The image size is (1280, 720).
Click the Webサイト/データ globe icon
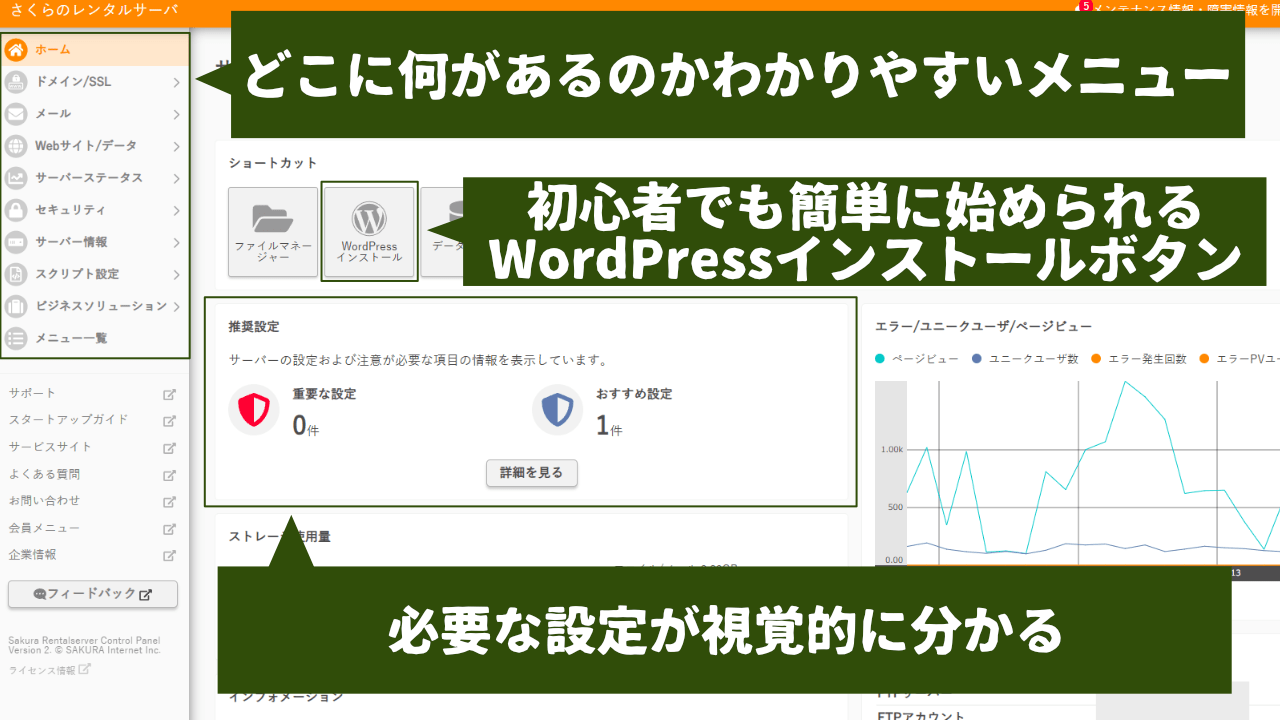[16, 146]
